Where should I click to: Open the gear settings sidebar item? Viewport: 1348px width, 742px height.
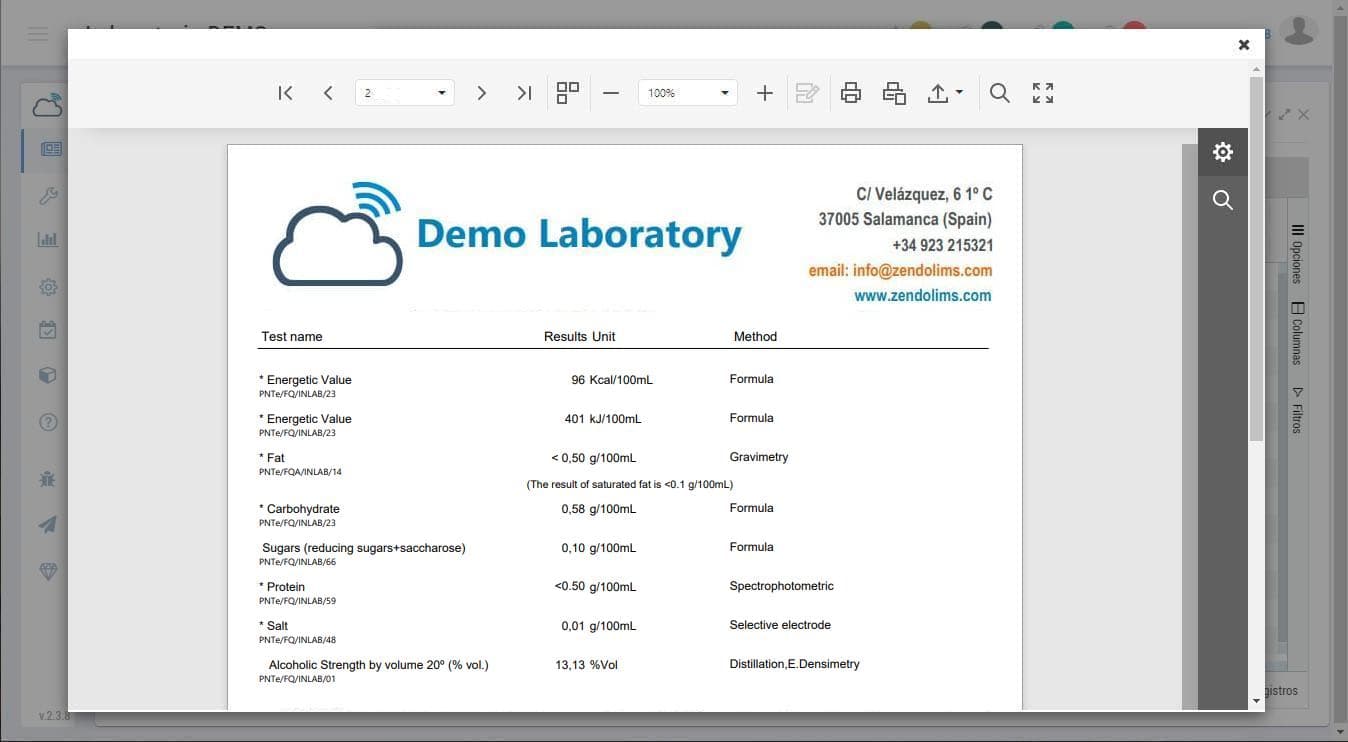pyautogui.click(x=48, y=287)
